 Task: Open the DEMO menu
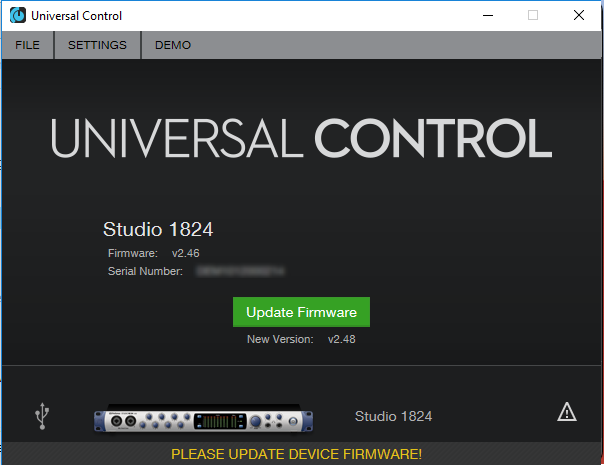pos(173,45)
